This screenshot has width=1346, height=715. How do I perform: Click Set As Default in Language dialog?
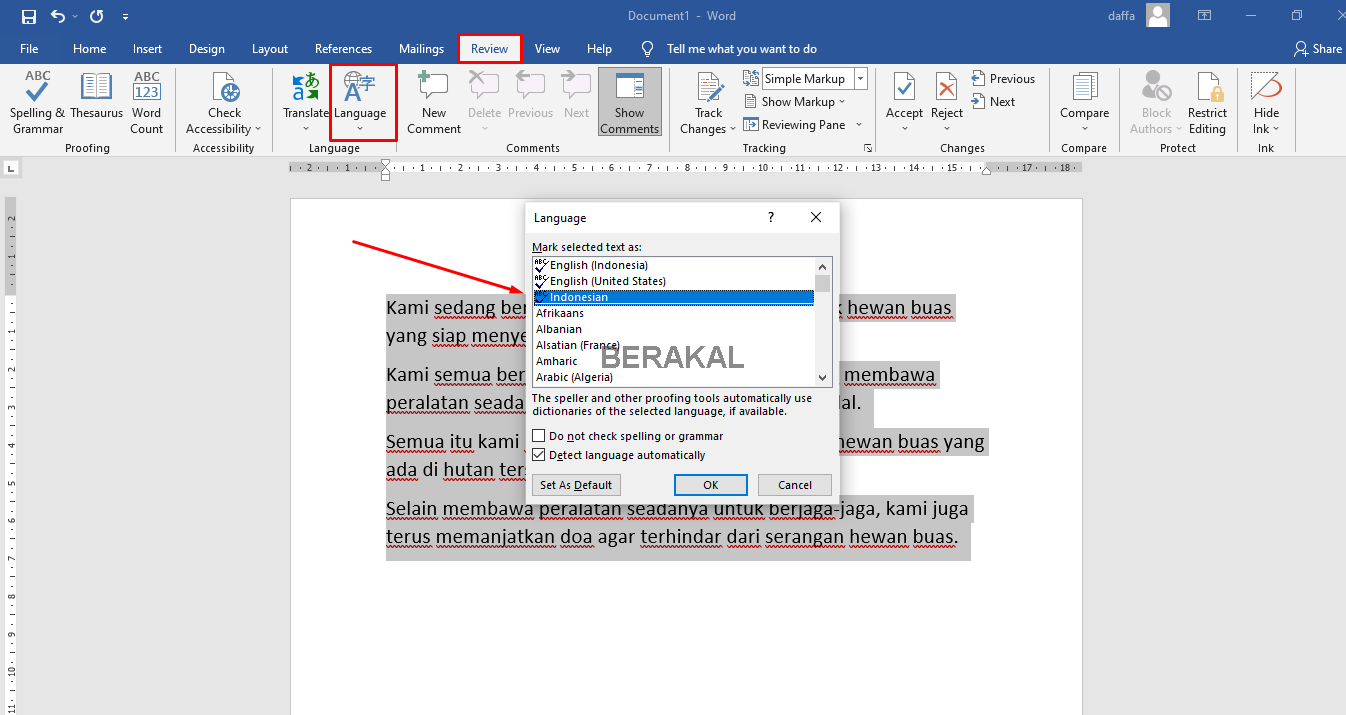(x=576, y=484)
